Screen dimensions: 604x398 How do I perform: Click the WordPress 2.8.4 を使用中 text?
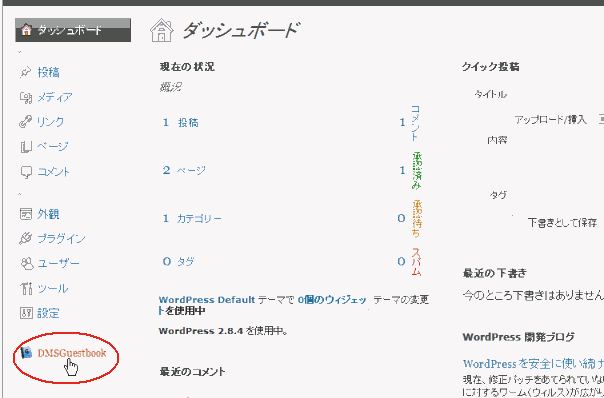223,331
